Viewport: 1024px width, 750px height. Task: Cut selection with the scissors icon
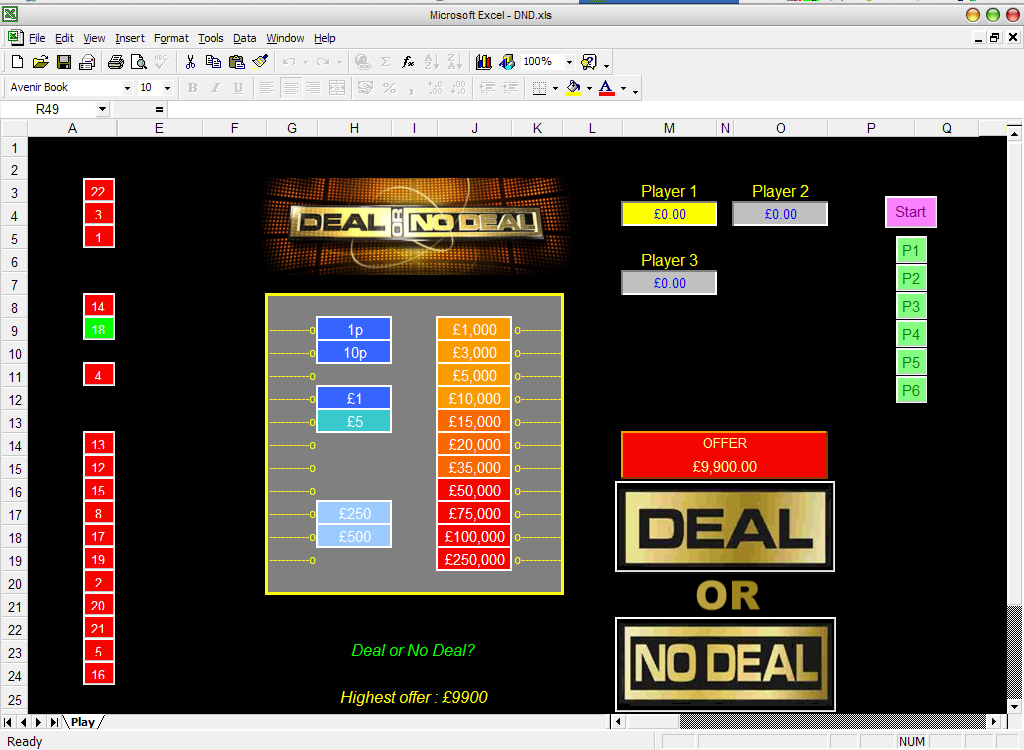(x=190, y=62)
